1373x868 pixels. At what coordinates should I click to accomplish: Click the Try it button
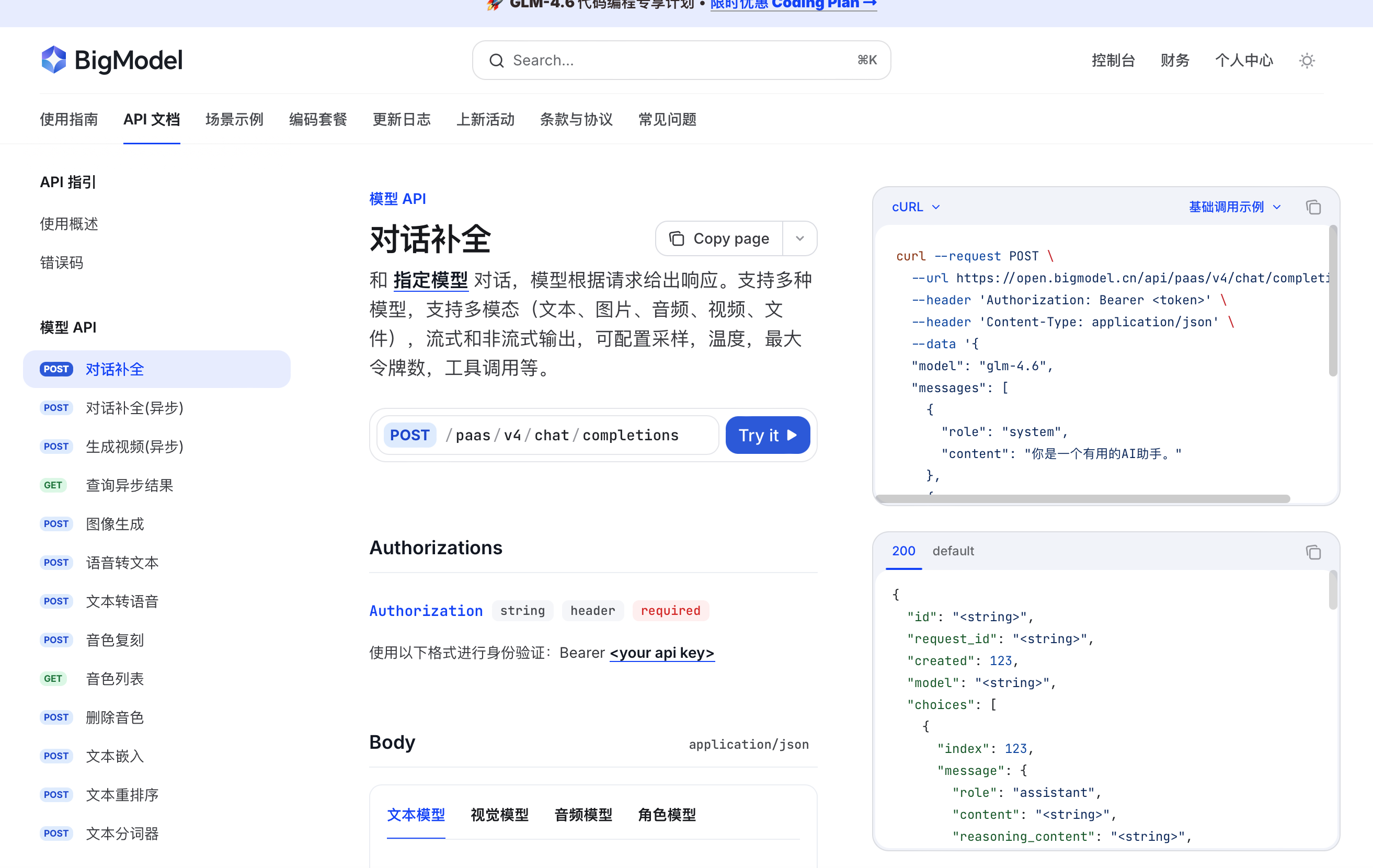(768, 435)
